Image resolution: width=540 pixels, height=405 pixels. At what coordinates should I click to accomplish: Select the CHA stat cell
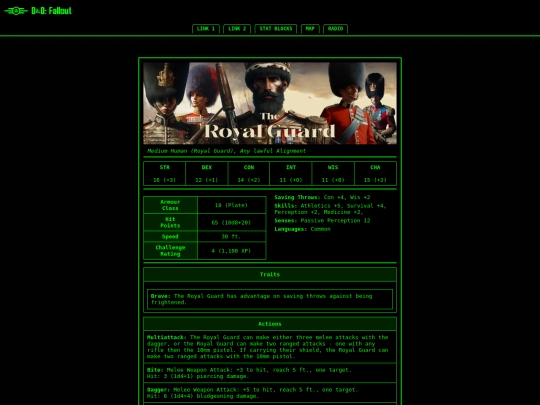point(375,174)
